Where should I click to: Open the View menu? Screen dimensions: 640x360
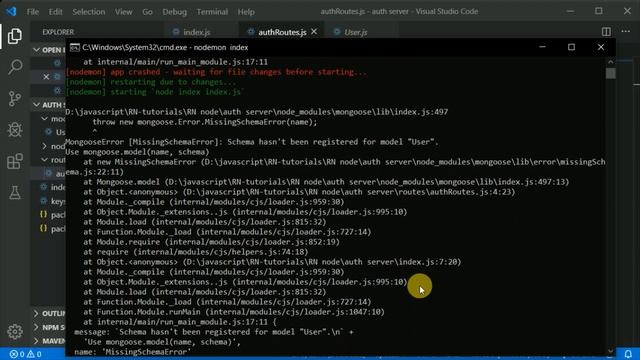(x=123, y=12)
